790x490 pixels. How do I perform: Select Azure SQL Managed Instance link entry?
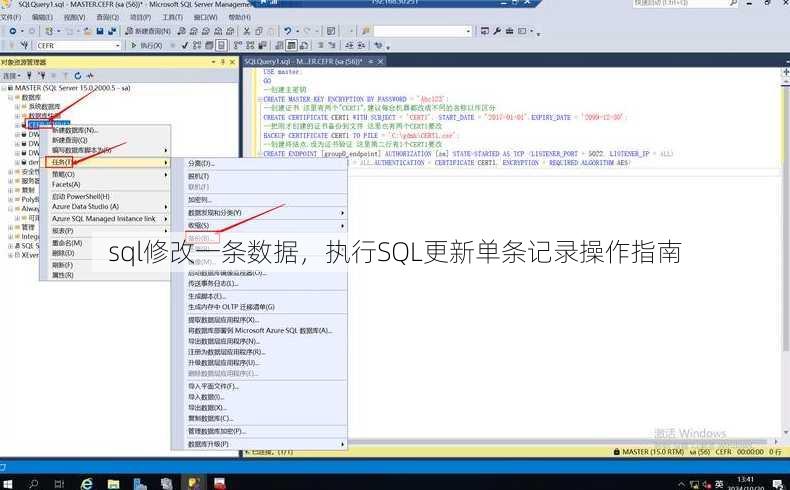[x=106, y=219]
